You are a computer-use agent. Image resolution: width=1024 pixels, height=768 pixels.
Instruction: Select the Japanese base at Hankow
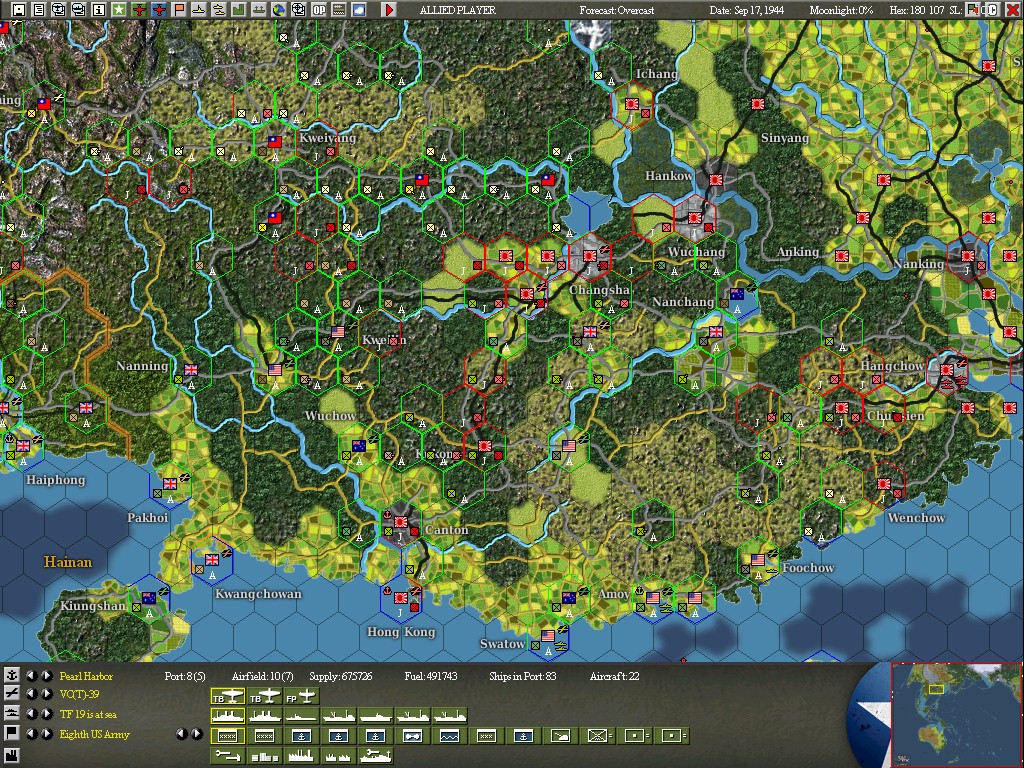pos(715,179)
